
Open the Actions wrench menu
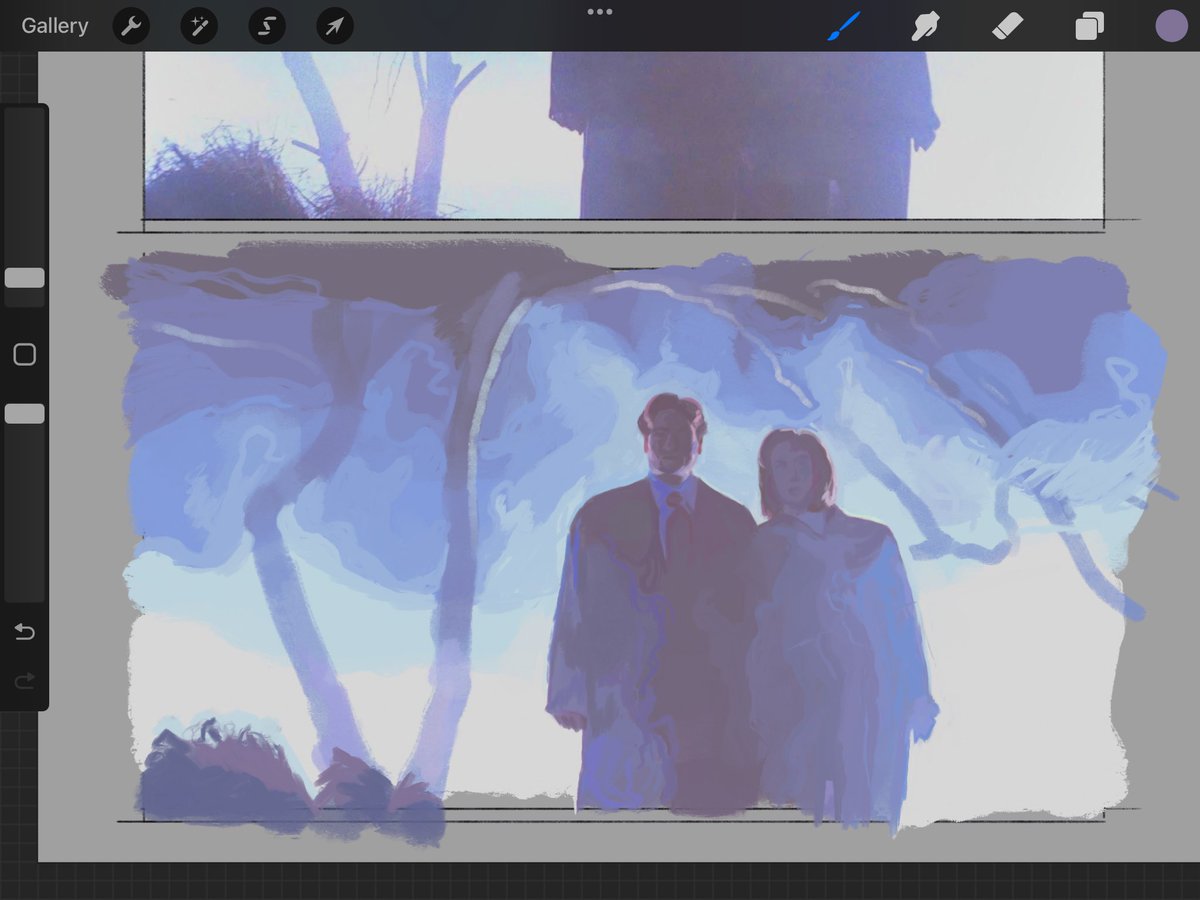point(131,26)
